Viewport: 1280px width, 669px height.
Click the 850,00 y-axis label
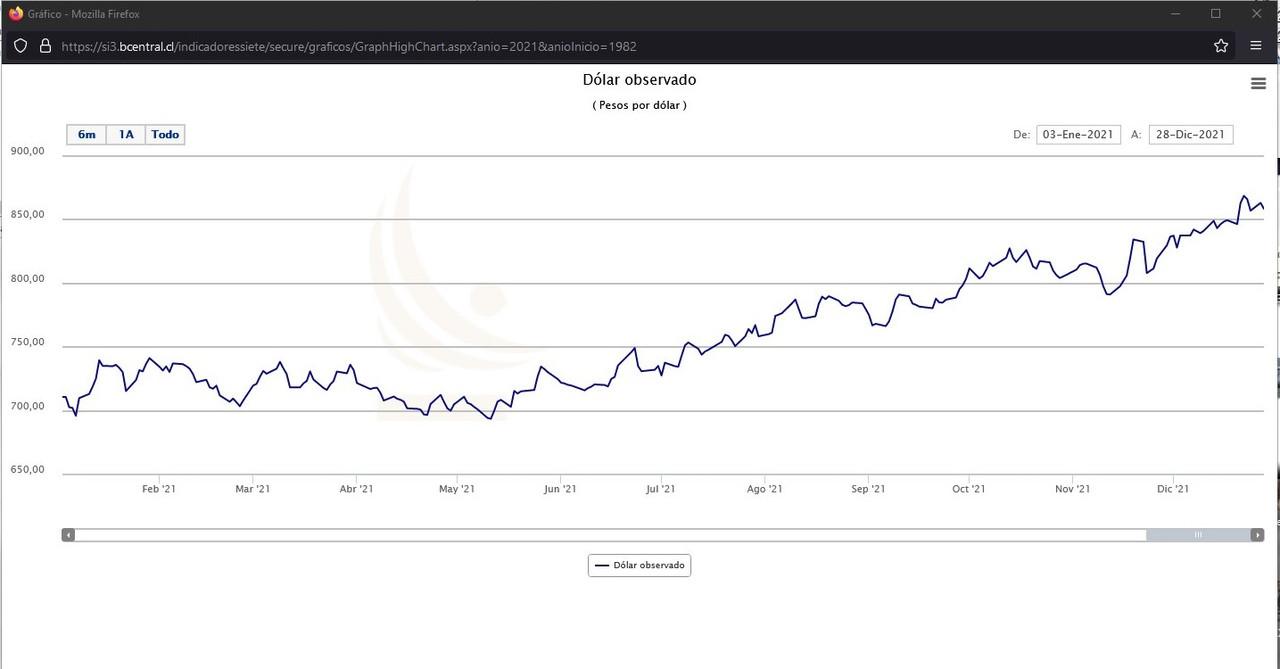[28, 215]
